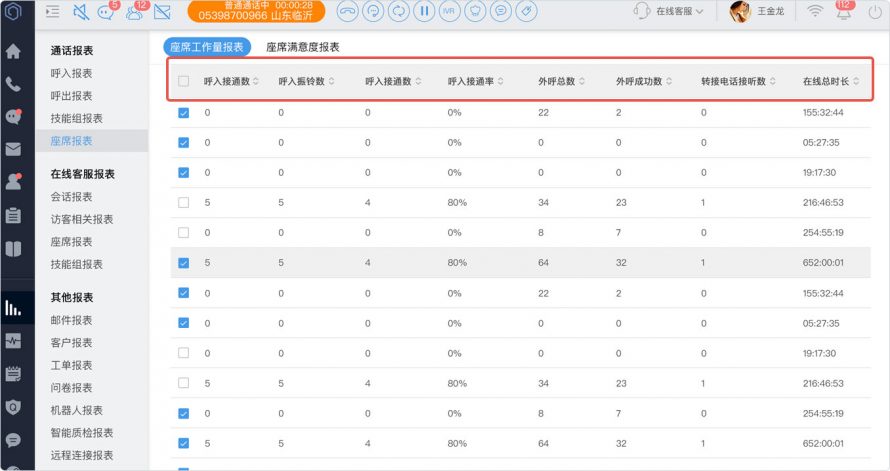The image size is (890, 471).
Task: Open 座席报表 under 在线客服报表
Action: click(71, 242)
